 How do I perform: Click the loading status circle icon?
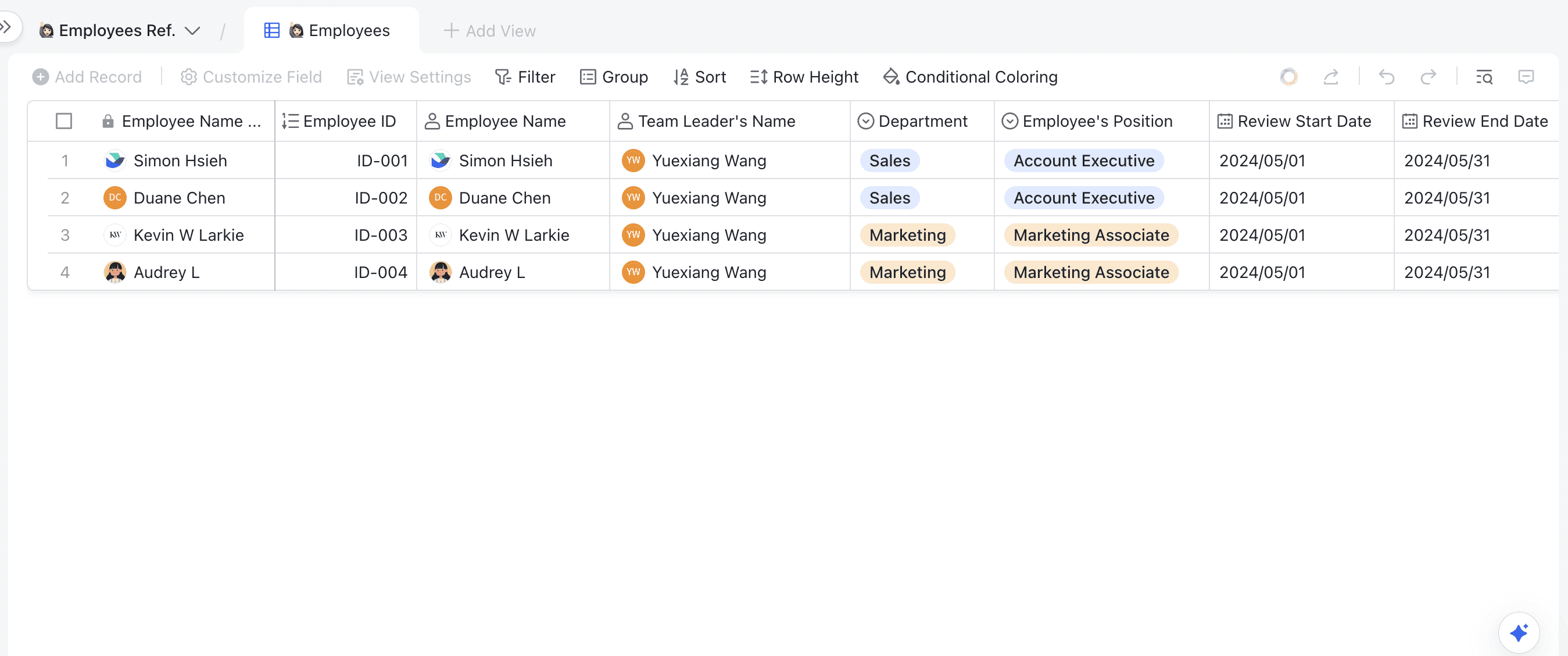1288,77
